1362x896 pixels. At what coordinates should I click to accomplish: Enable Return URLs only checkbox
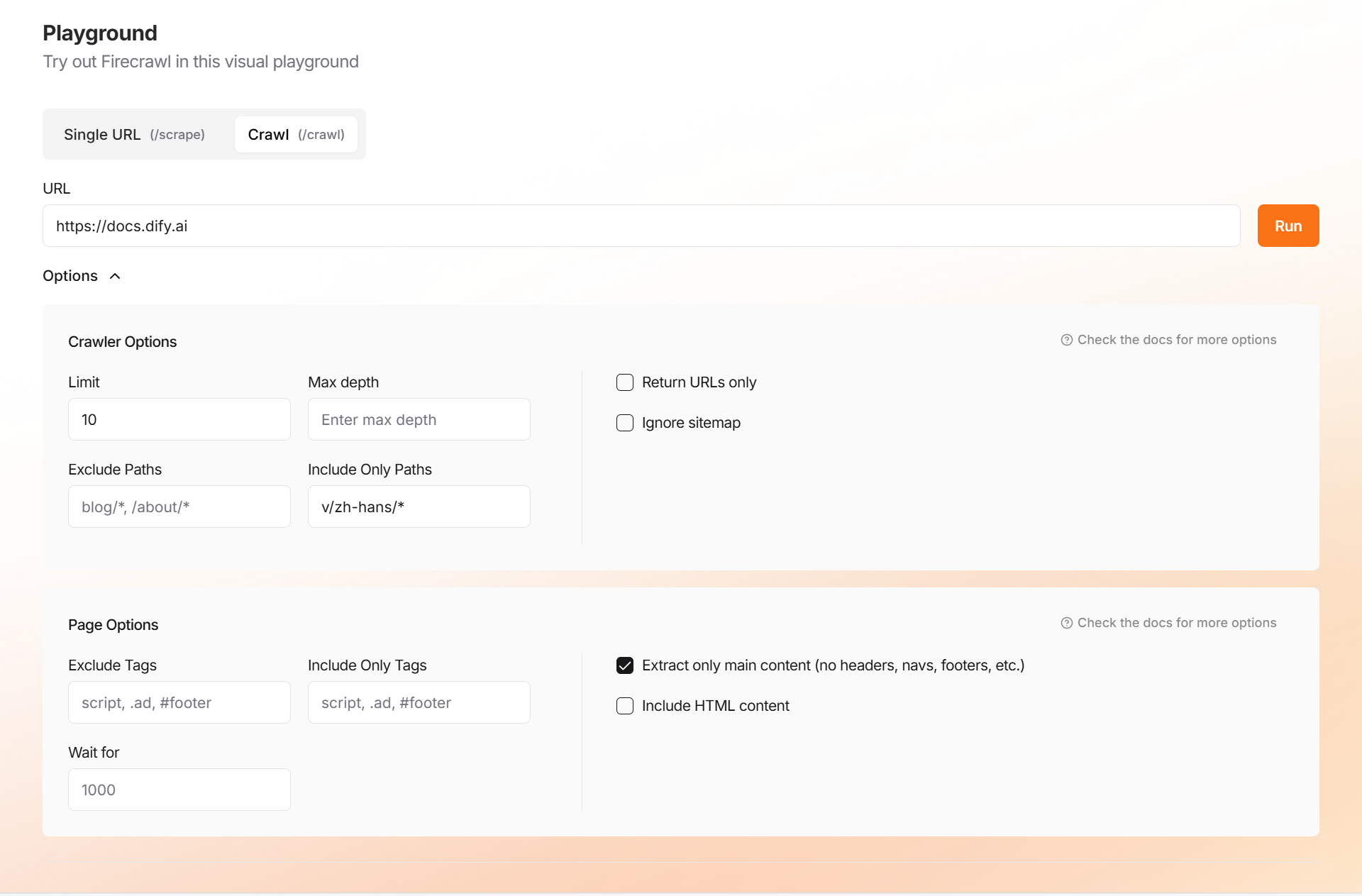[625, 382]
